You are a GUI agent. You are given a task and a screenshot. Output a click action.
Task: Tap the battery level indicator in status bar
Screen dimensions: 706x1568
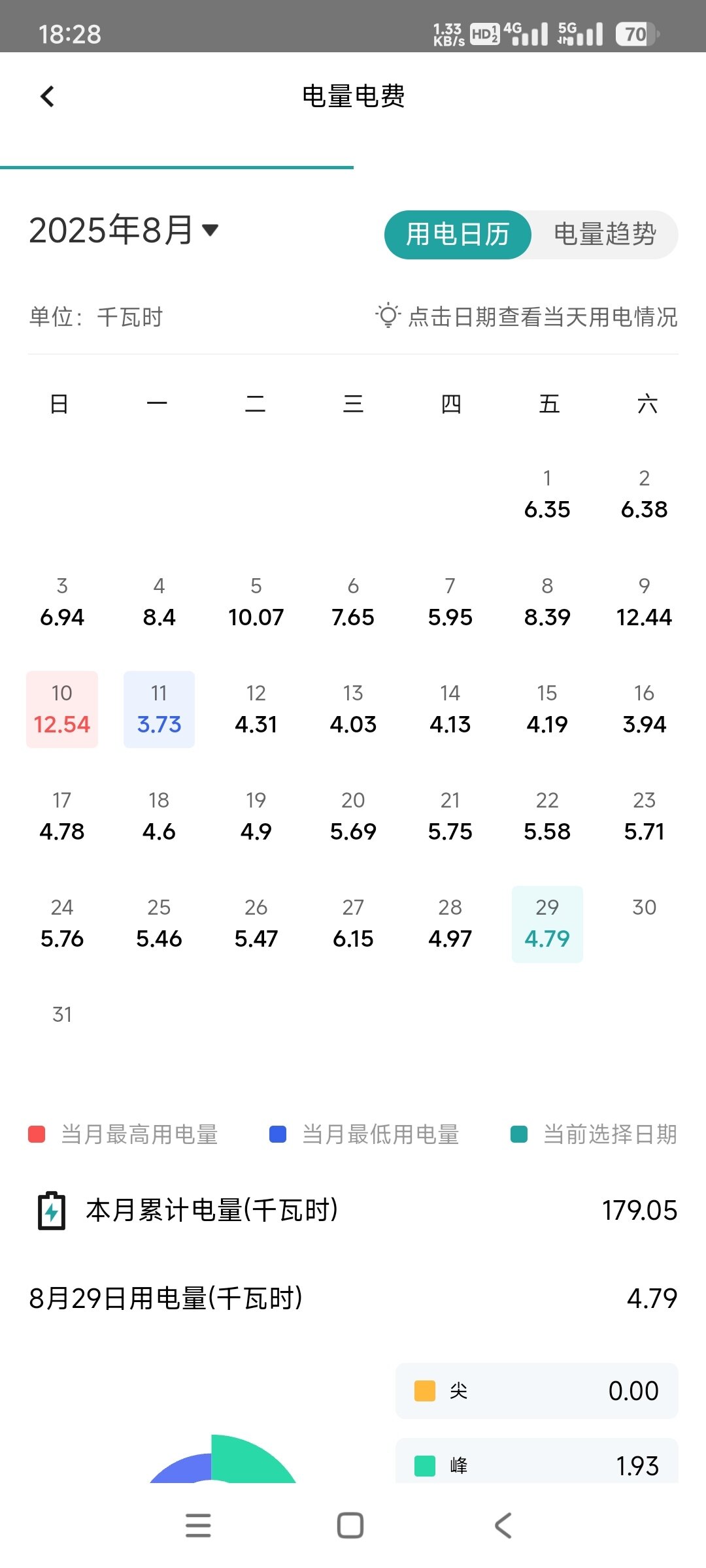pyautogui.click(x=637, y=34)
